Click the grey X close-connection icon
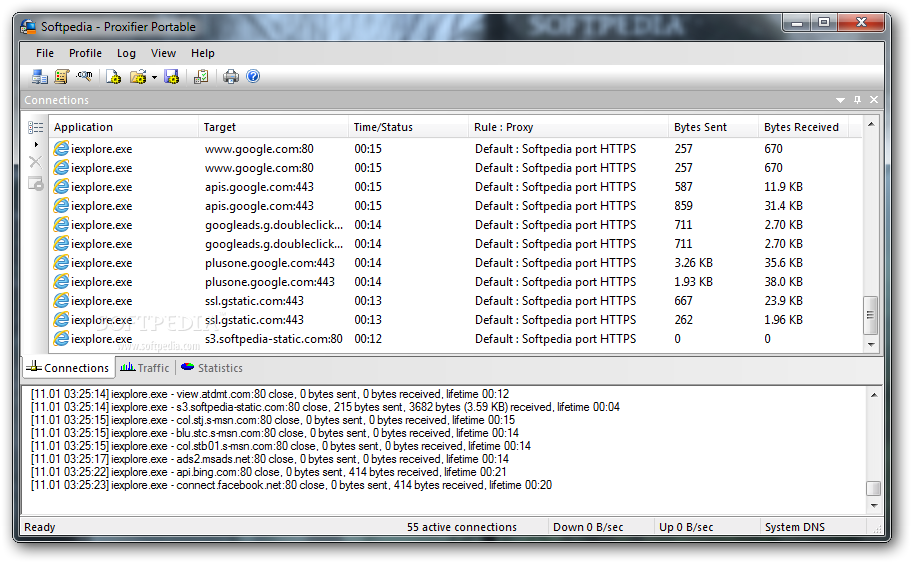 point(35,162)
